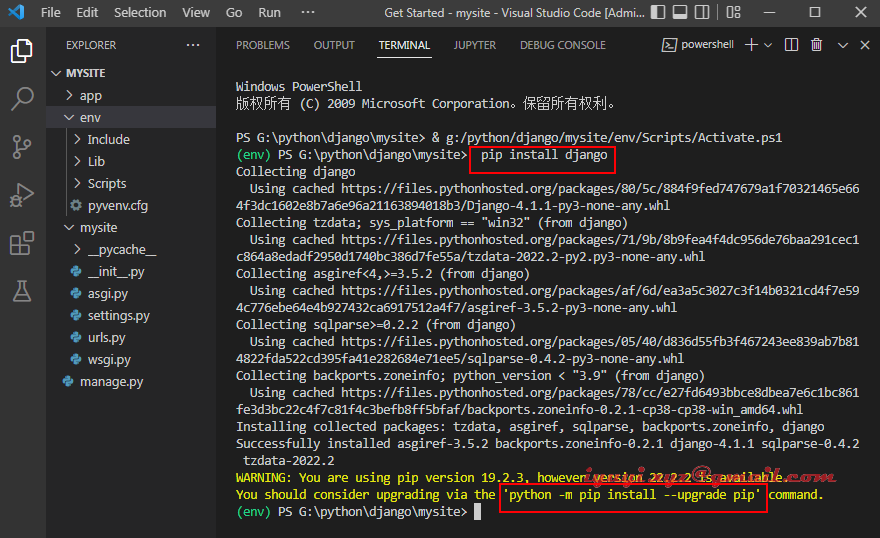Kill terminal with the trash icon
The width and height of the screenshot is (880, 538).
pyautogui.click(x=817, y=45)
